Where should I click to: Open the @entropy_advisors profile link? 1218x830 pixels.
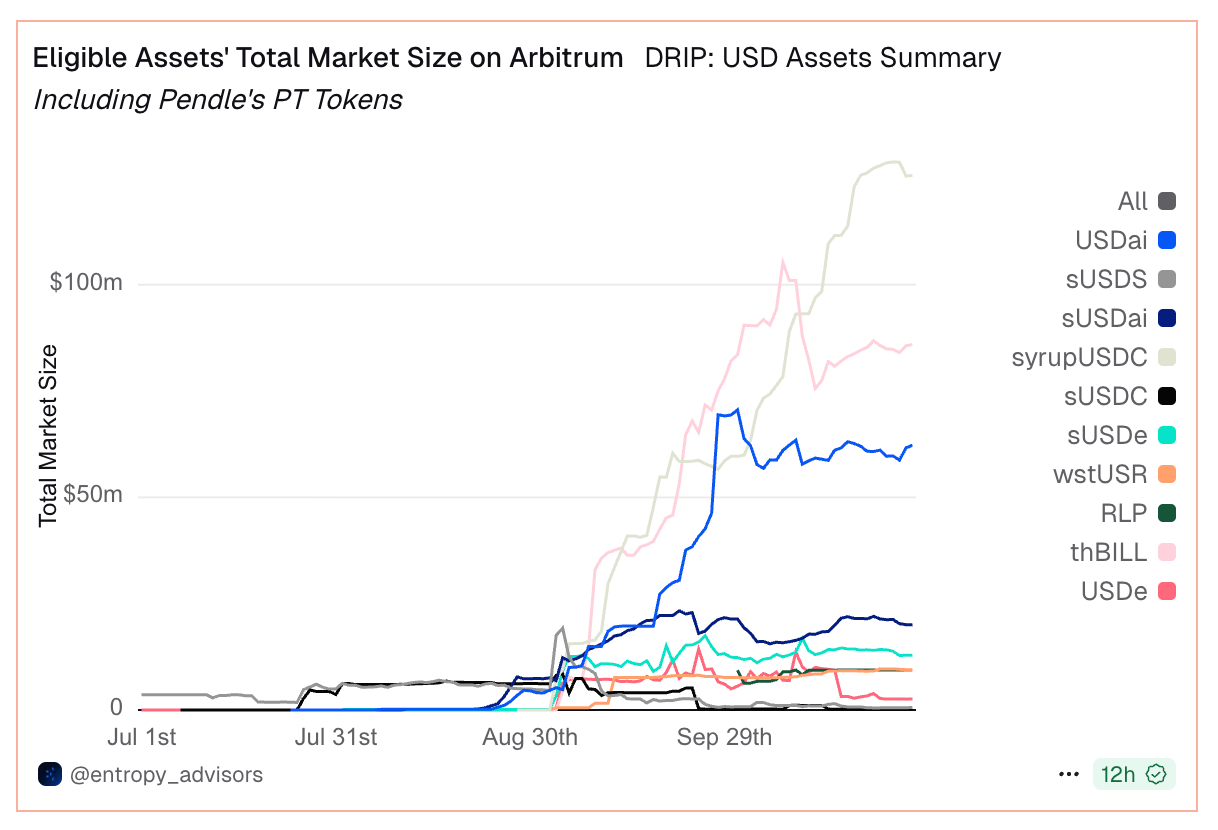click(x=166, y=774)
